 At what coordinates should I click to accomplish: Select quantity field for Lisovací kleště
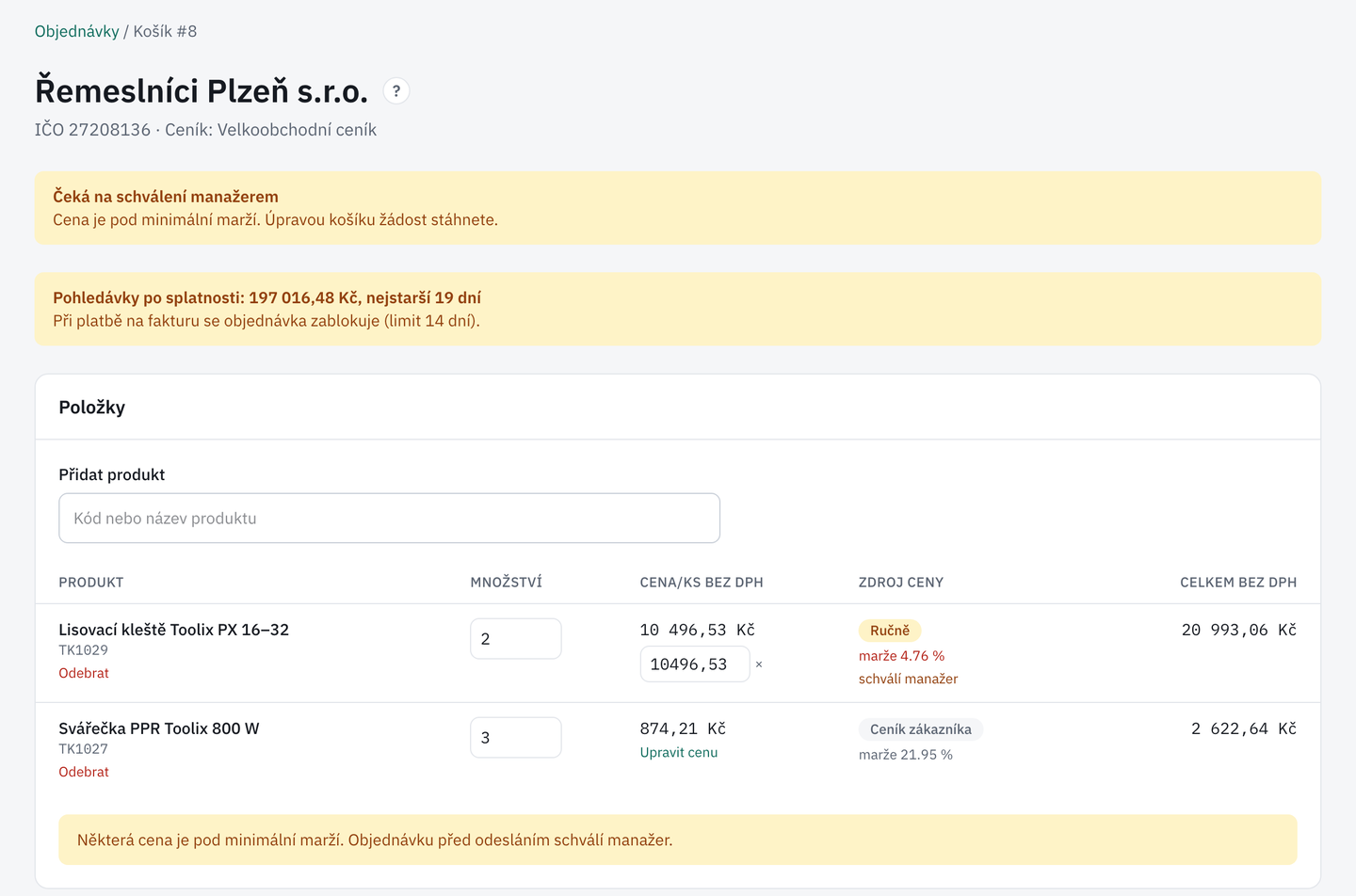[x=516, y=639]
